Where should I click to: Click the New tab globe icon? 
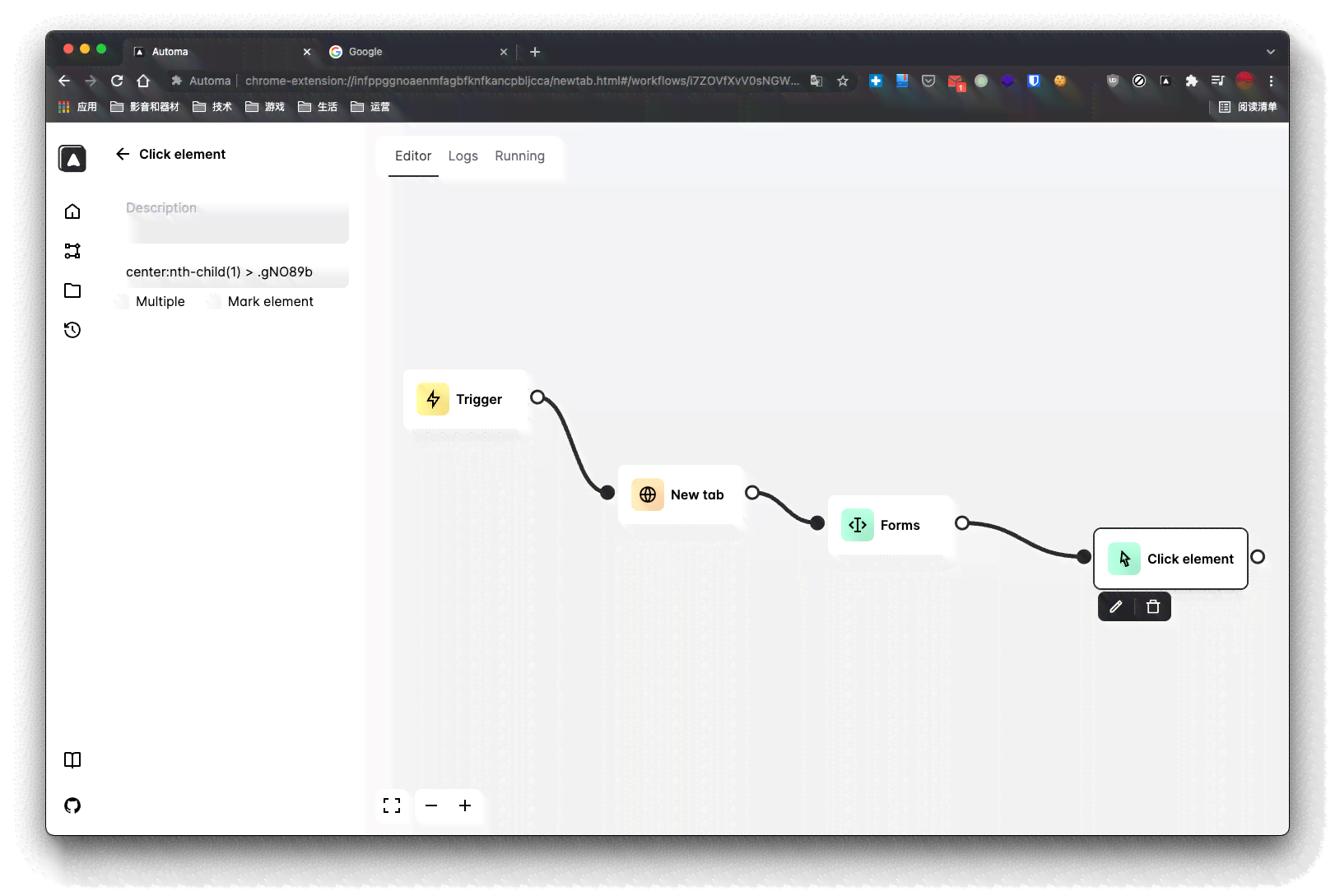[648, 494]
